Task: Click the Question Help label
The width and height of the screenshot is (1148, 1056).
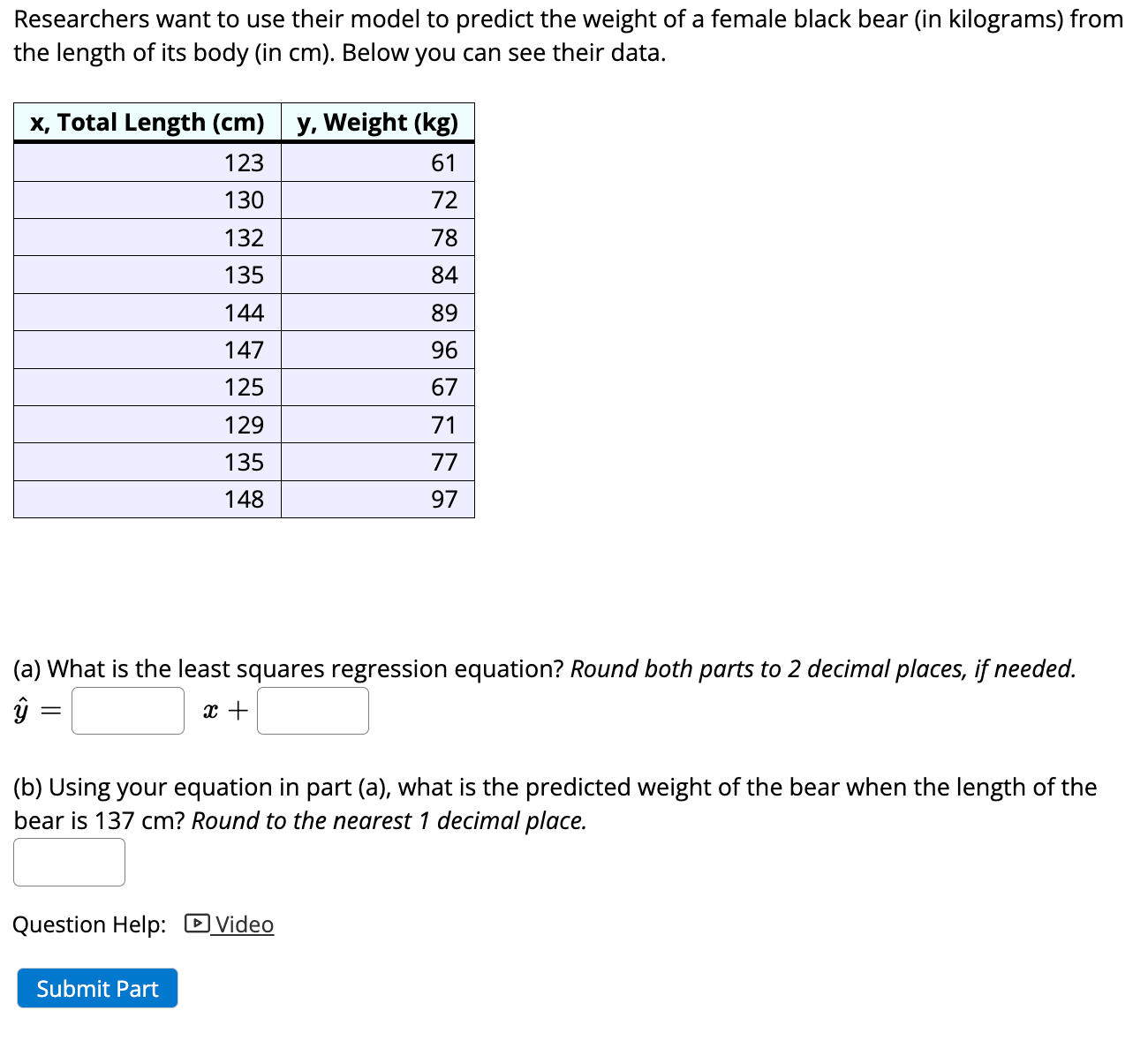Action: [87, 924]
